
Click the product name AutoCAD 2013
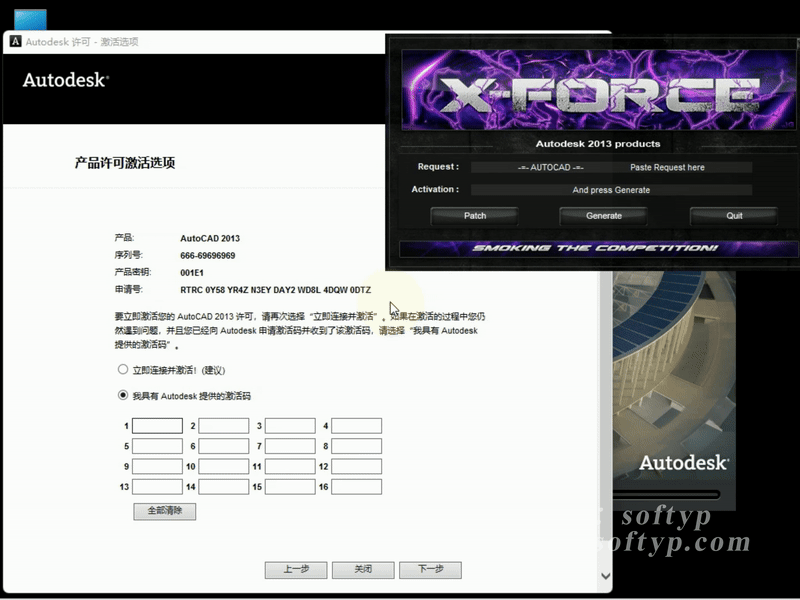pyautogui.click(x=210, y=238)
